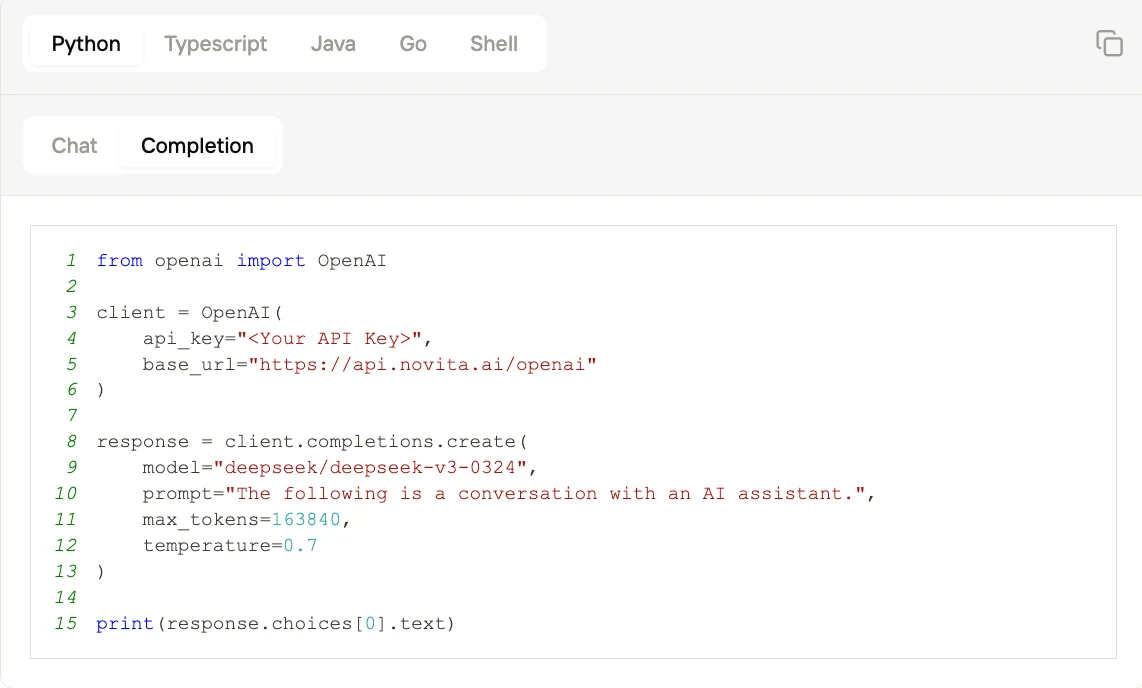Switch to the Chat mode tab

coord(74,146)
